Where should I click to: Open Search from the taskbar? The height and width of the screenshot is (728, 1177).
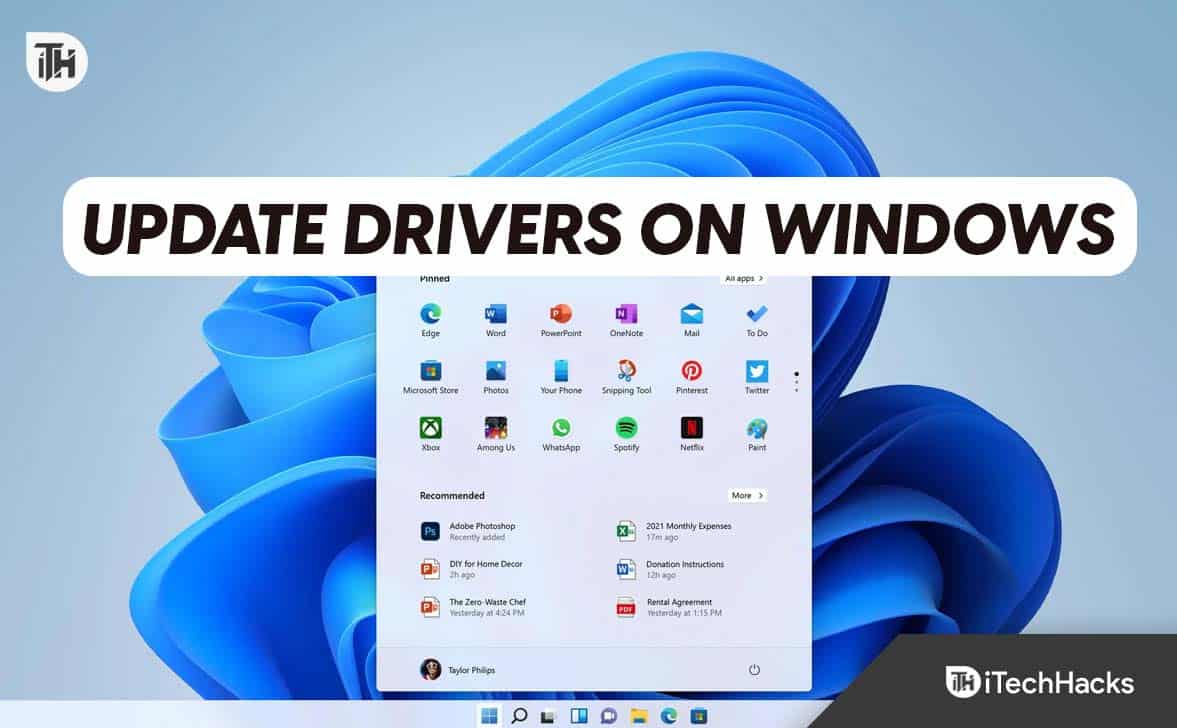[x=519, y=716]
